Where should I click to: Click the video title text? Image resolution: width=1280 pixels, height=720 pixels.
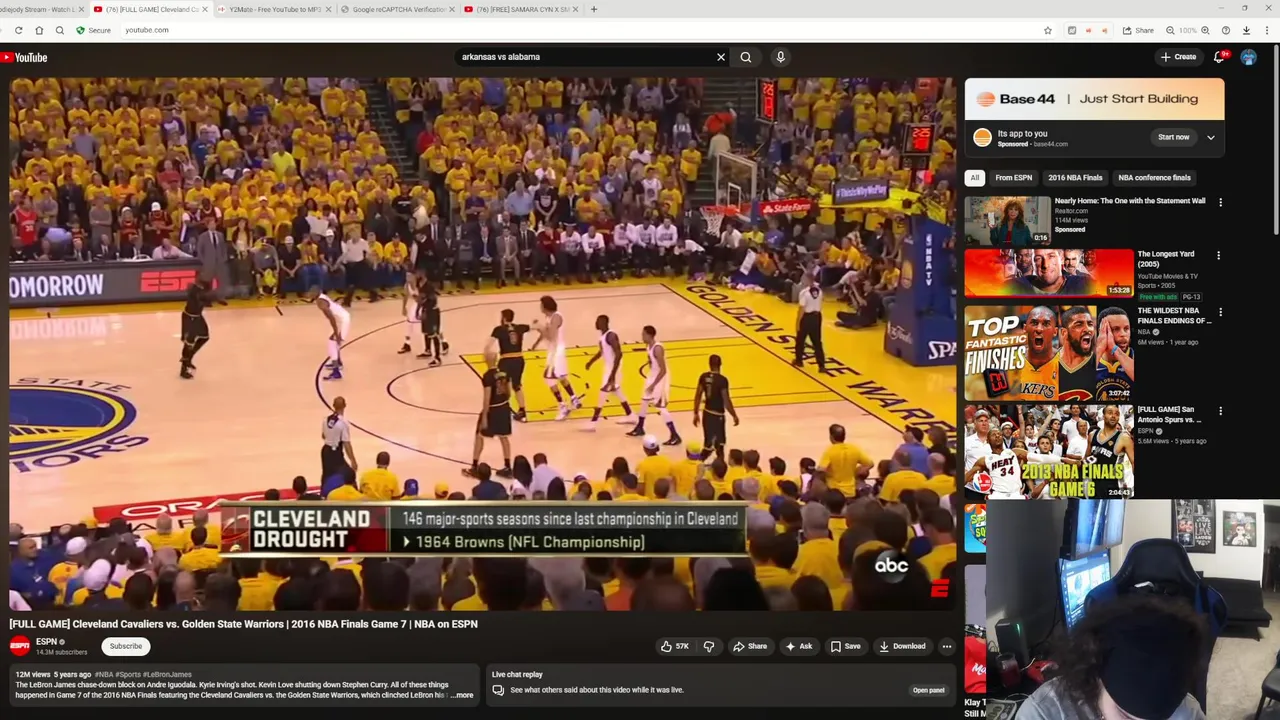243,624
